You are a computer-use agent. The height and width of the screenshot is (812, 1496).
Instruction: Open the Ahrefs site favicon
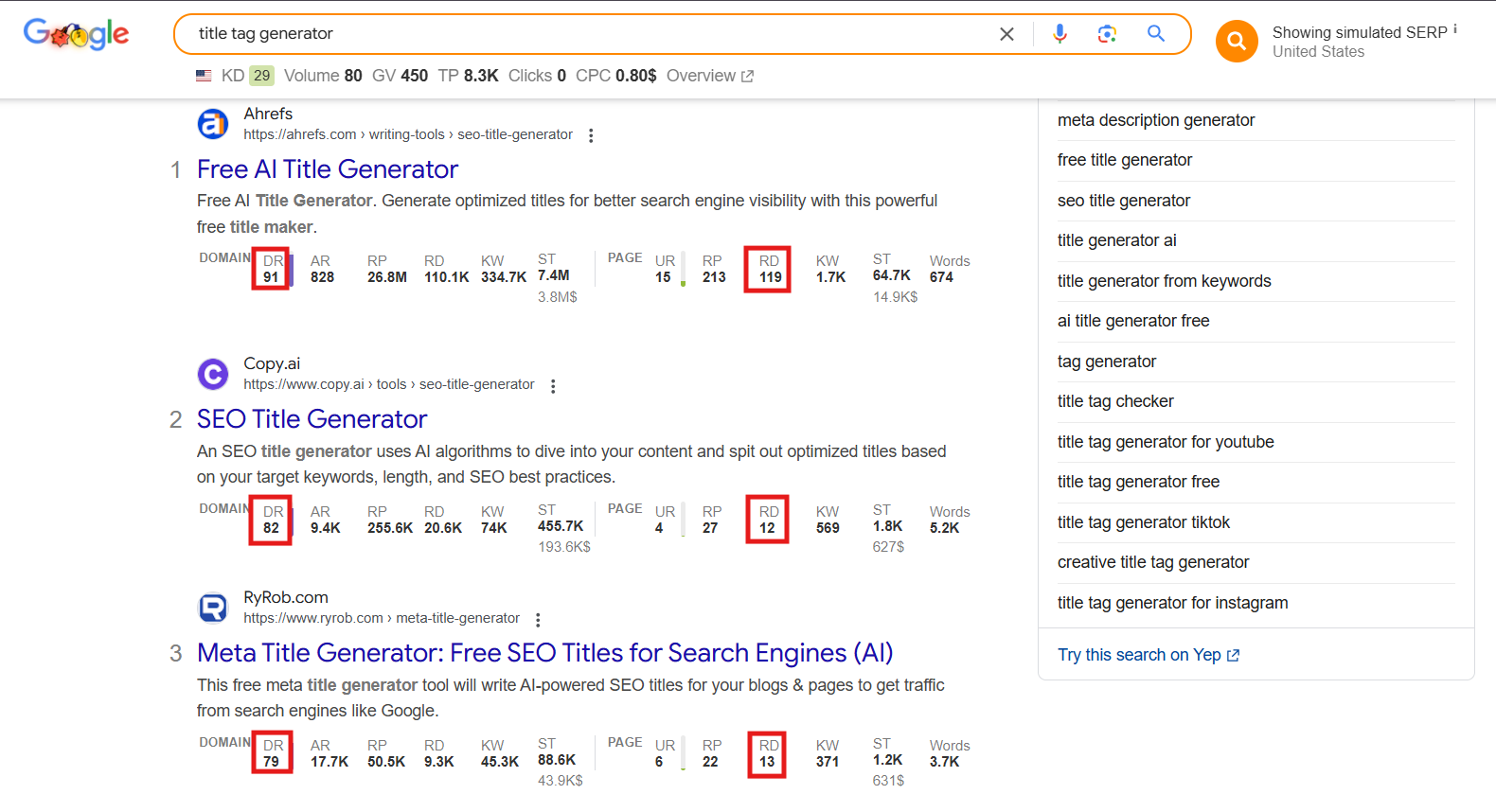coord(213,124)
